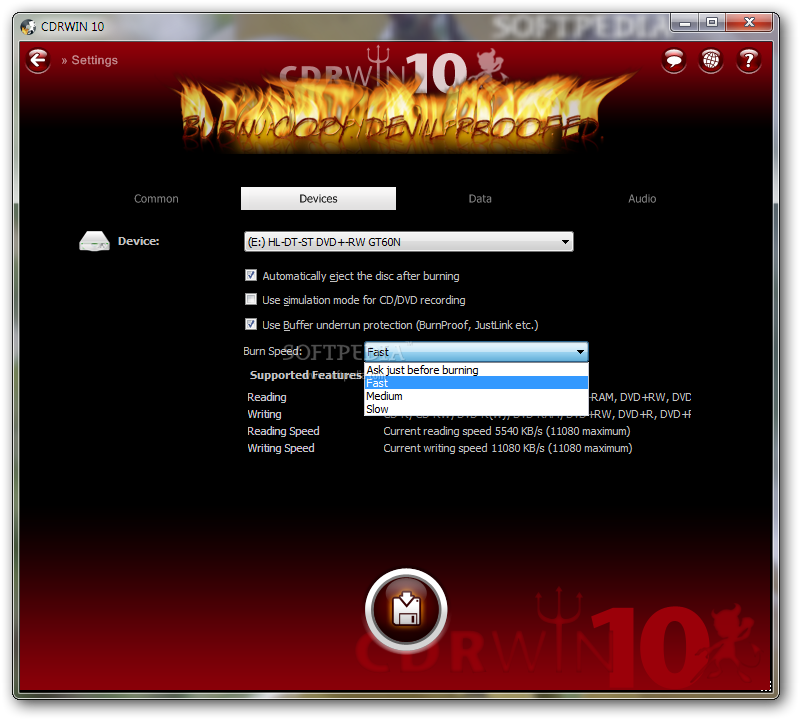The height and width of the screenshot is (720, 800).
Task: Click the Reading feature row label
Action: click(x=267, y=397)
